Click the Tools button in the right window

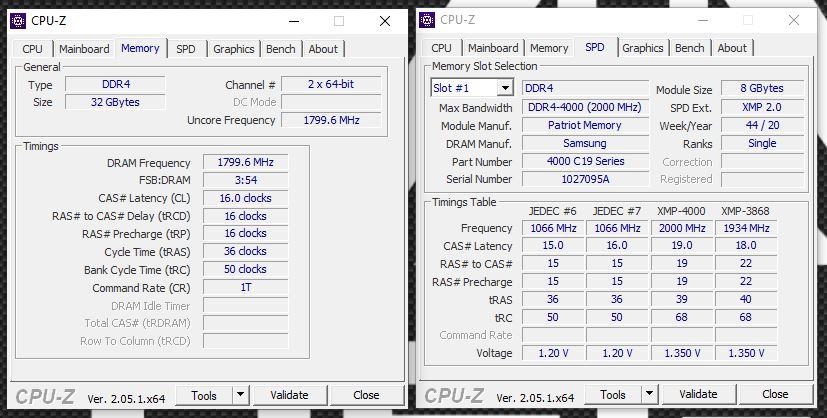(x=613, y=394)
